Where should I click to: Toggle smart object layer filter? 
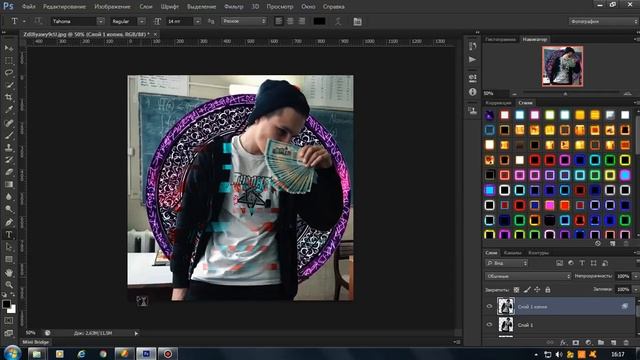coord(605,263)
